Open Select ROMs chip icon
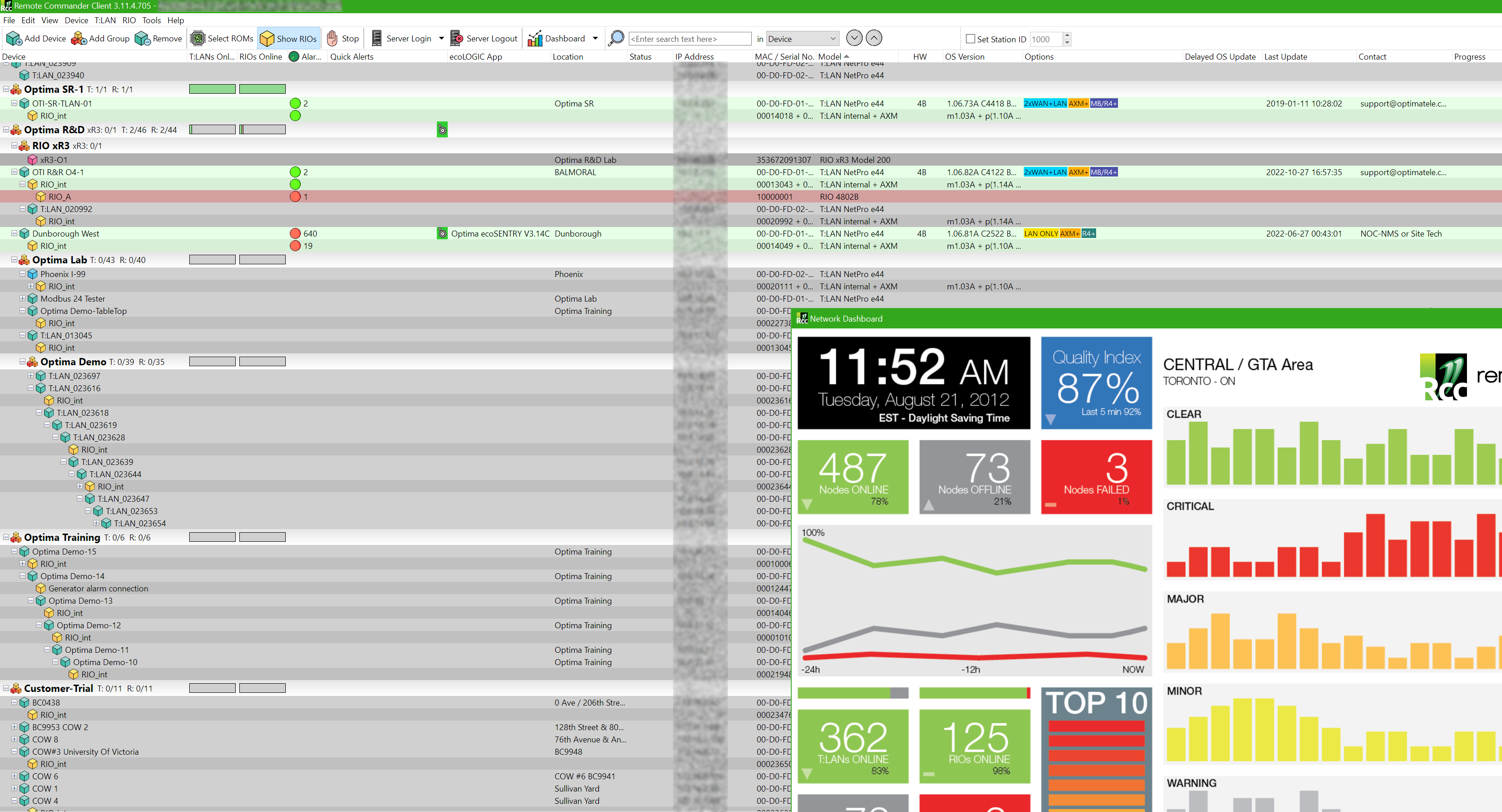This screenshot has height=812, width=1502. point(198,39)
